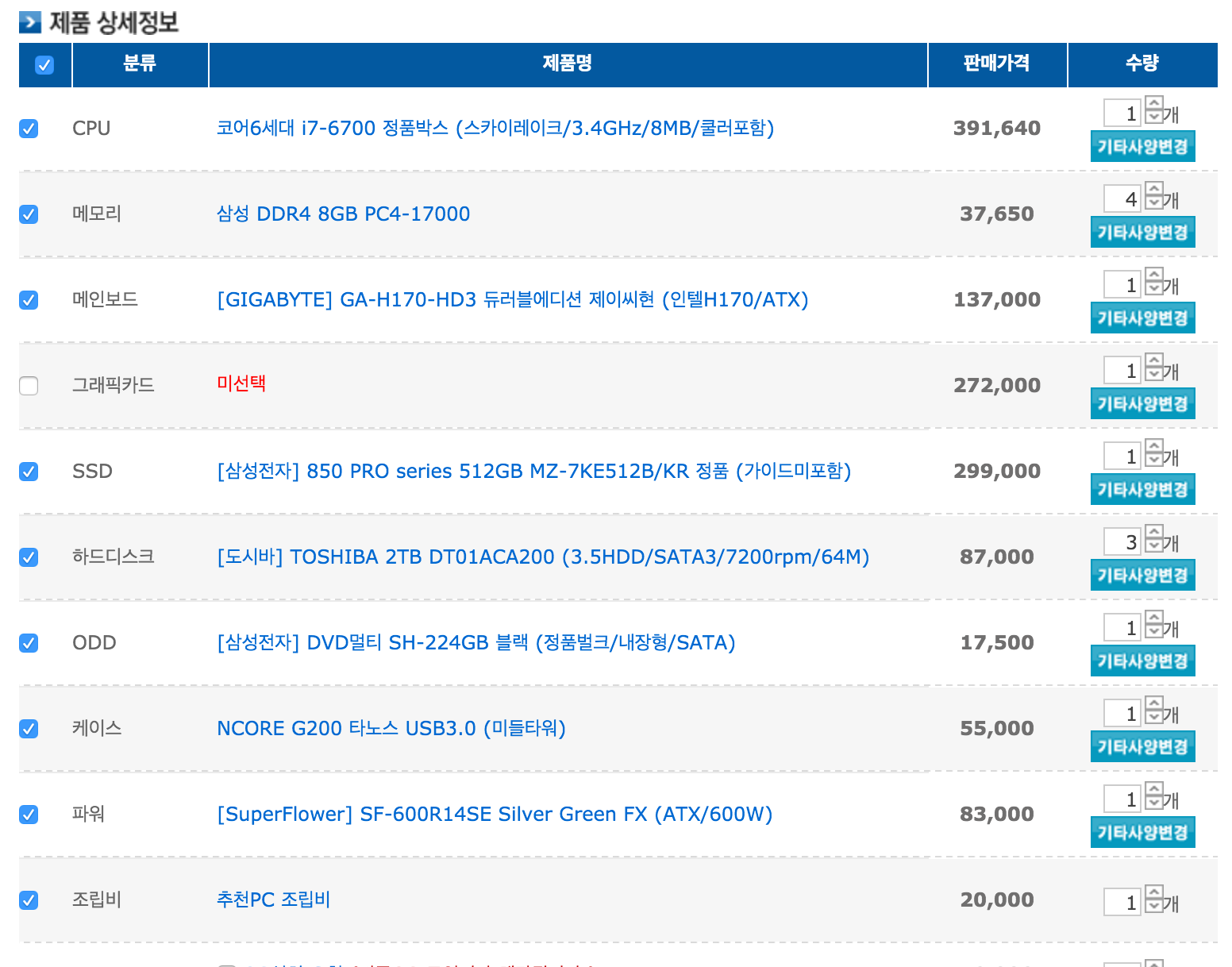Click 기타사양변경 button for 메모리 row
1232x967 pixels.
(x=1142, y=232)
